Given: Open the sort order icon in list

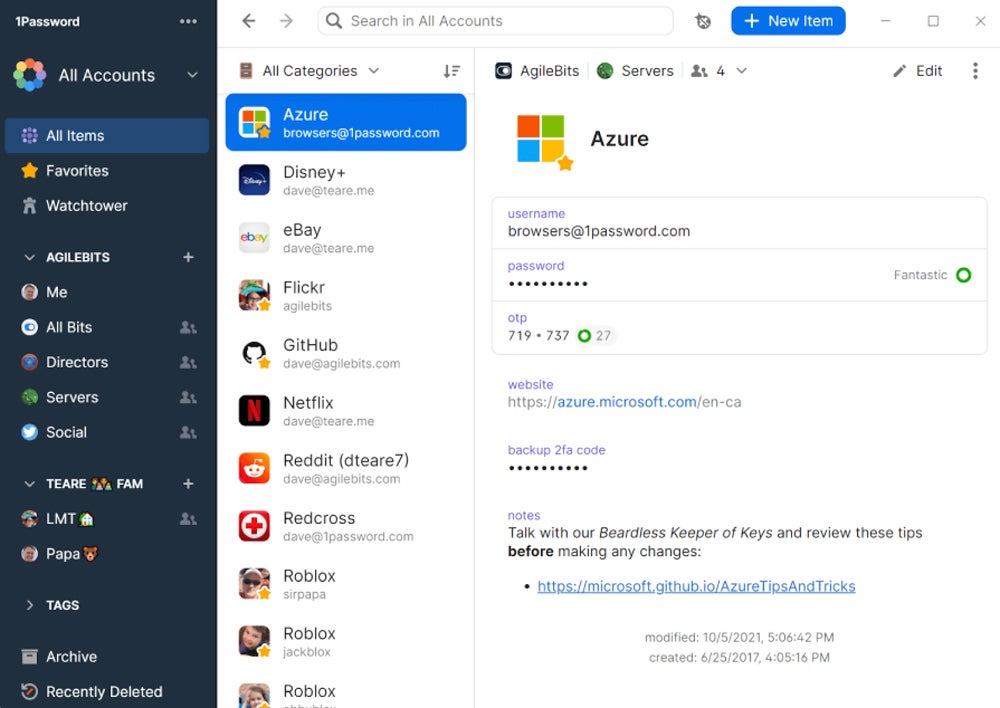Looking at the screenshot, I should (x=452, y=71).
